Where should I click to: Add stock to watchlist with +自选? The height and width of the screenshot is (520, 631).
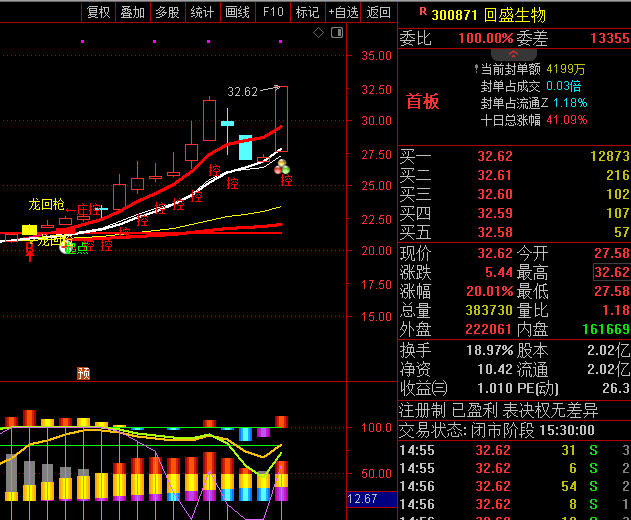(x=342, y=12)
